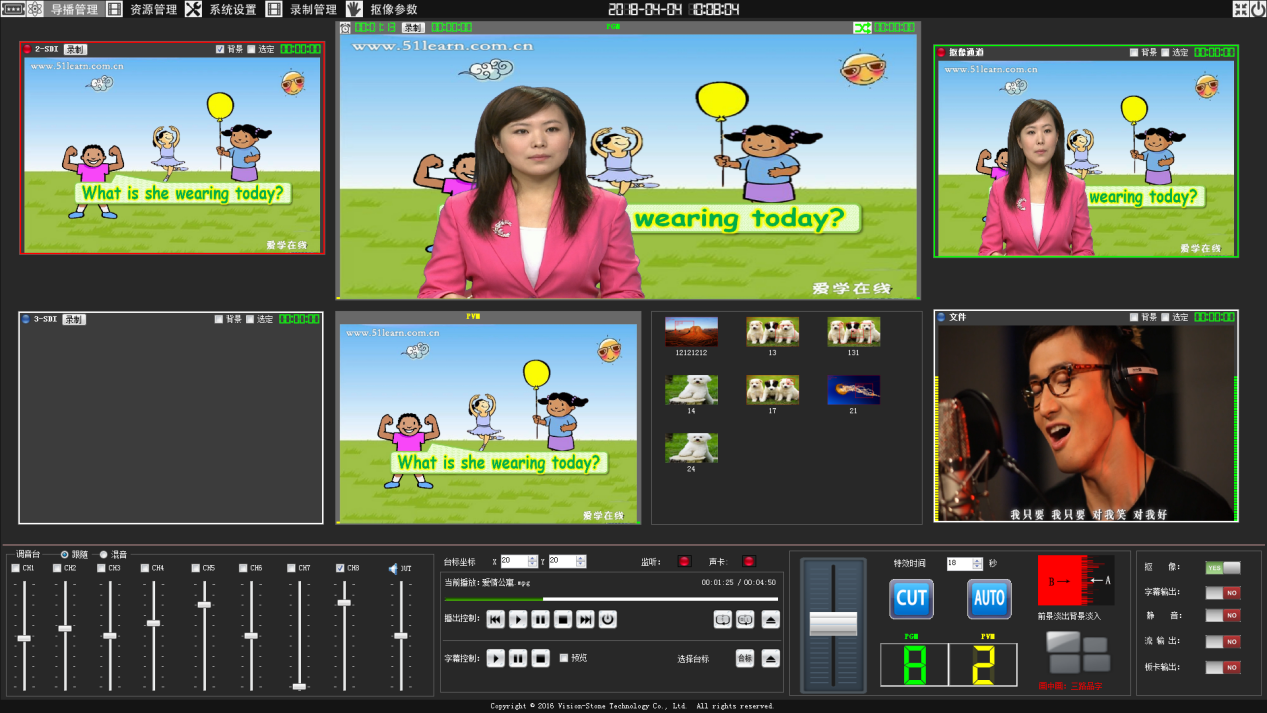Enable the CH1 audio channel checkbox

[x=15, y=568]
